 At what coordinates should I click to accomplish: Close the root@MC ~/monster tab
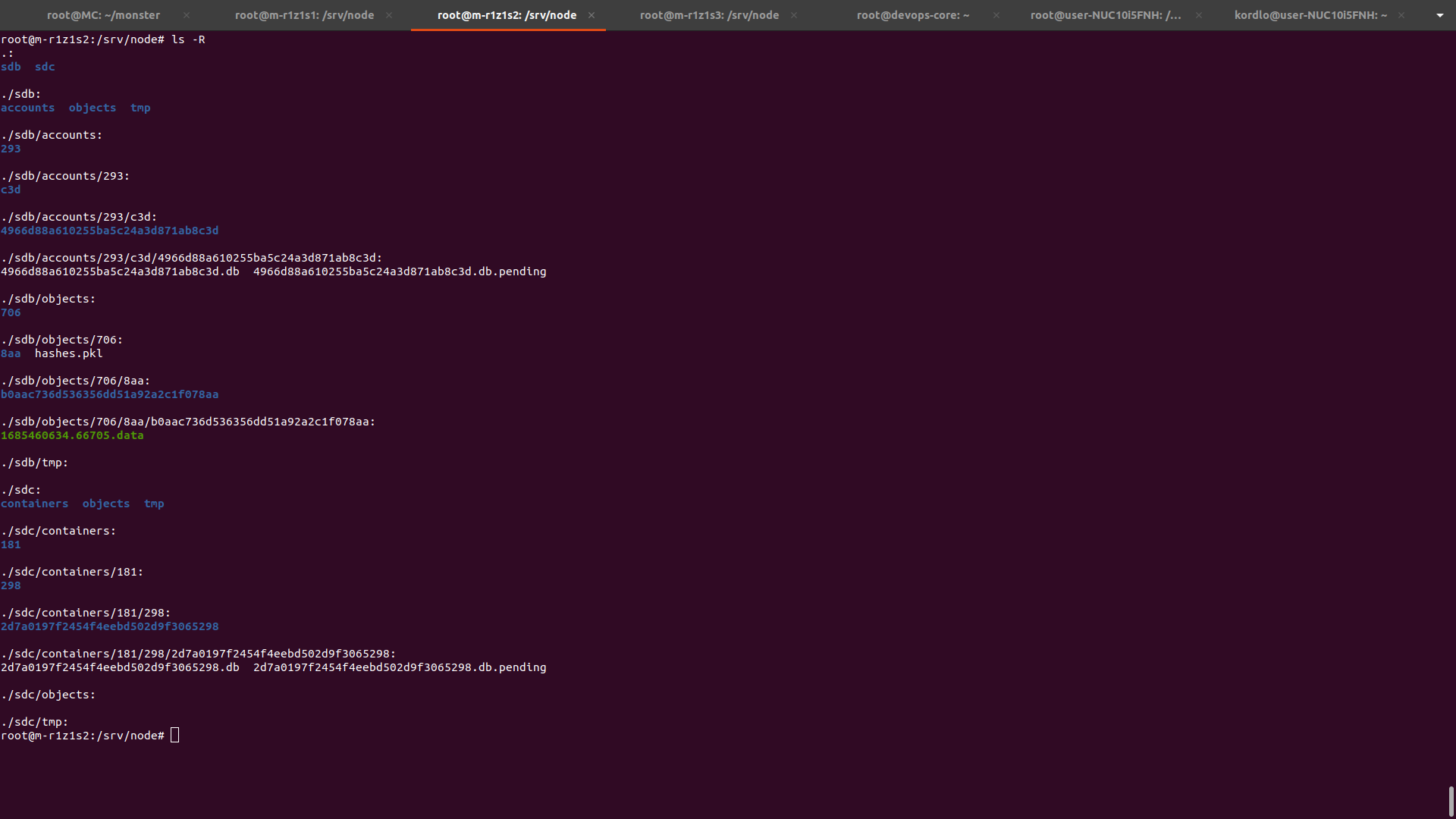coord(187,15)
